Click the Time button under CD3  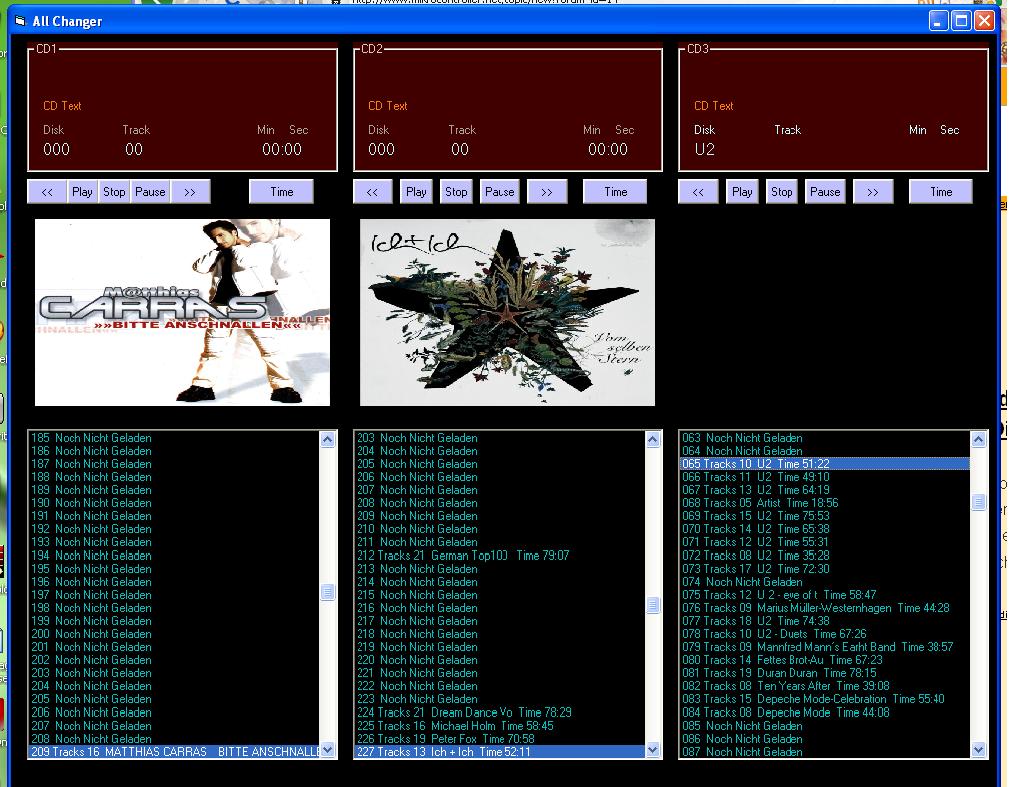pos(941,192)
